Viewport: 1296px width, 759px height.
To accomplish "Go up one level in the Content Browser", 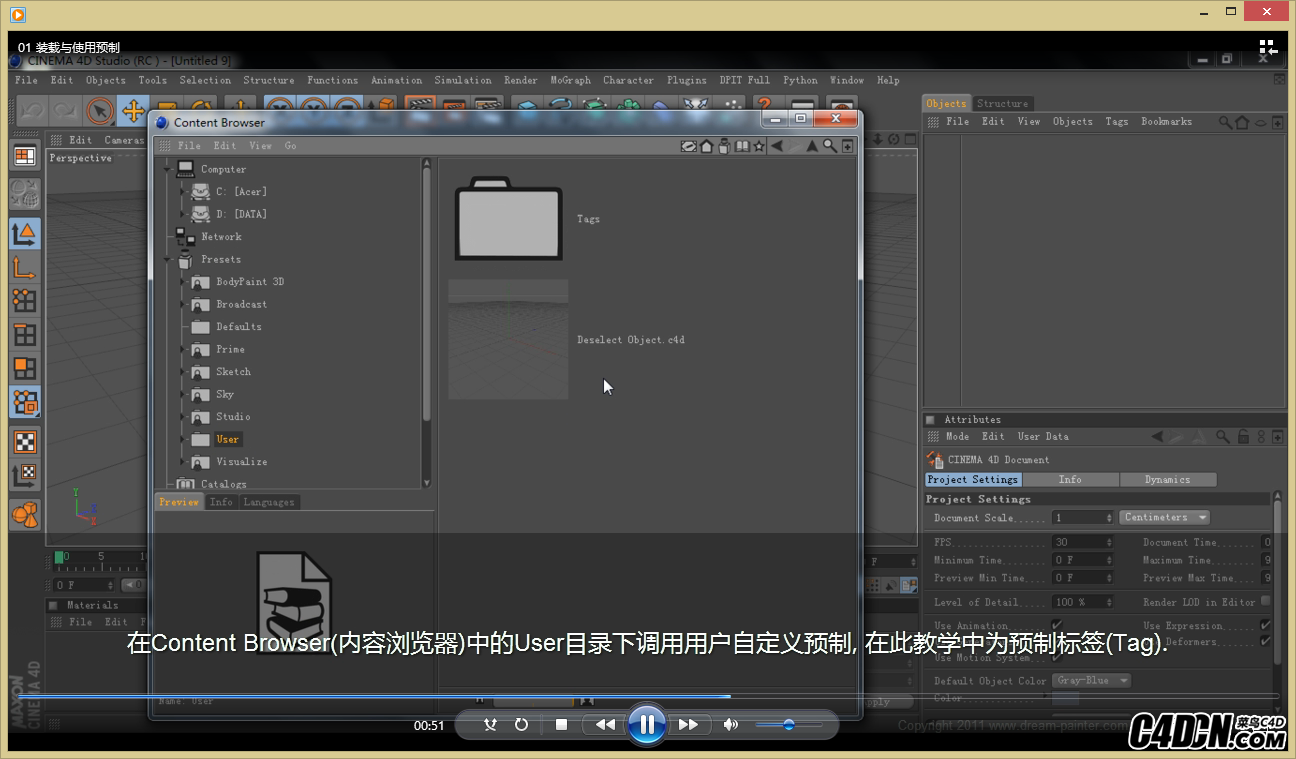I will pyautogui.click(x=812, y=146).
